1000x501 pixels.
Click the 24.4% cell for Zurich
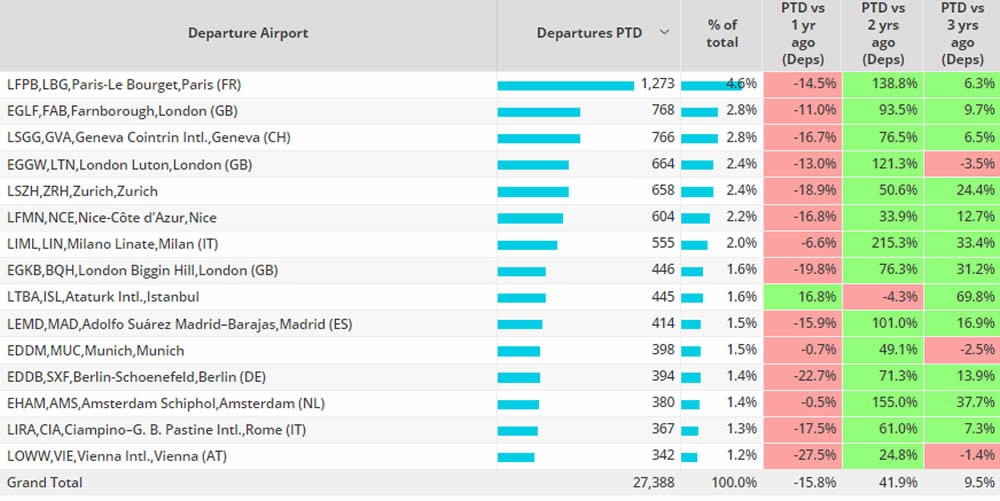962,191
